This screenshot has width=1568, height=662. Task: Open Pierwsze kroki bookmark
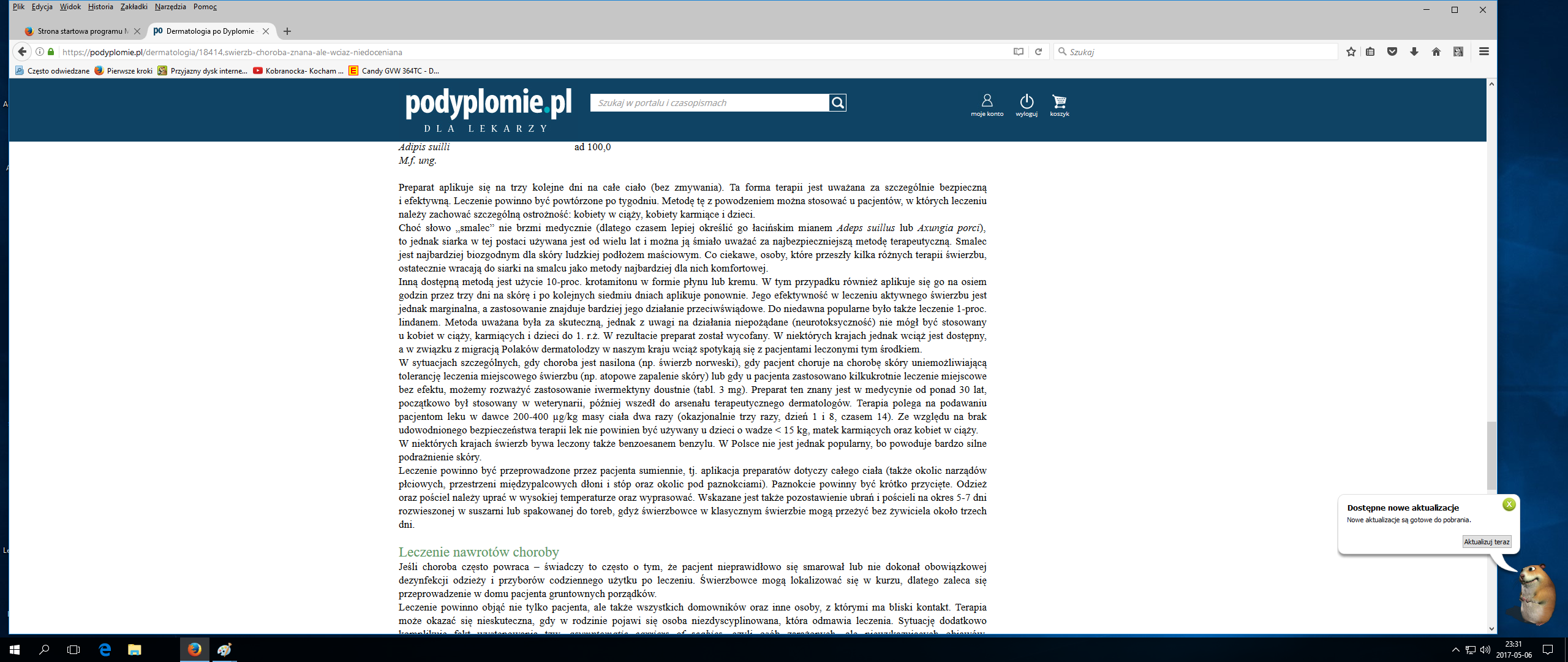123,70
